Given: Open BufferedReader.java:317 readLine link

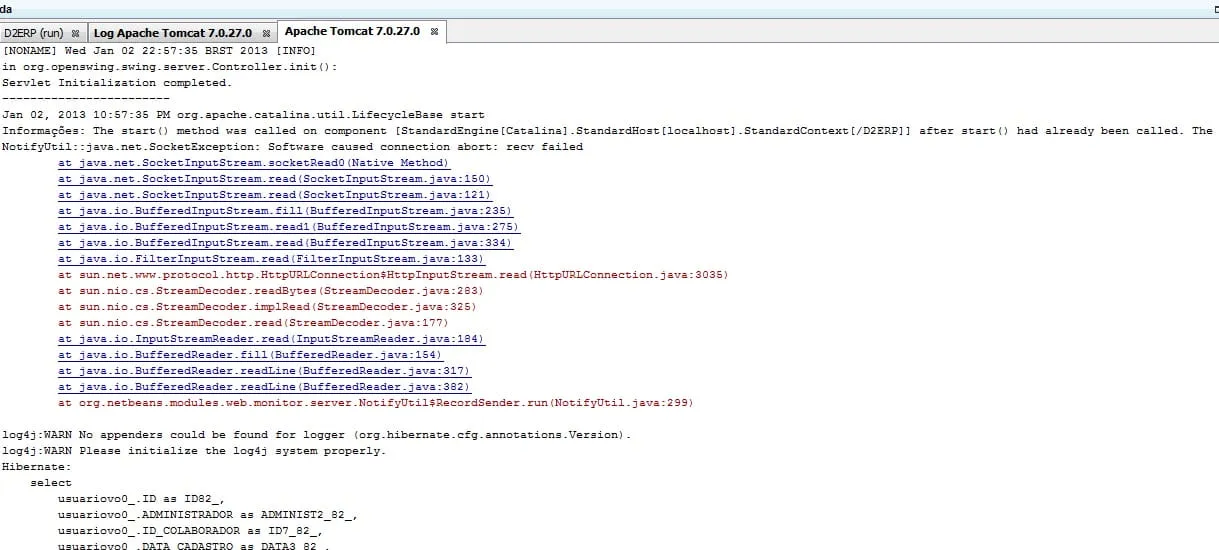Looking at the screenshot, I should point(264,371).
